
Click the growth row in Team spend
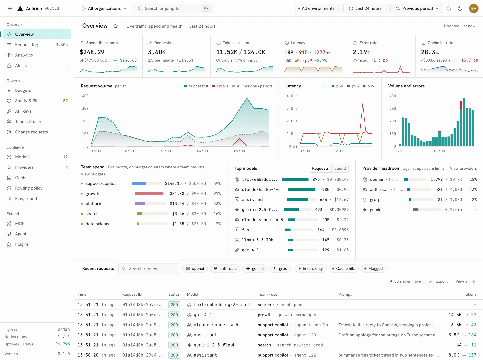pos(151,193)
